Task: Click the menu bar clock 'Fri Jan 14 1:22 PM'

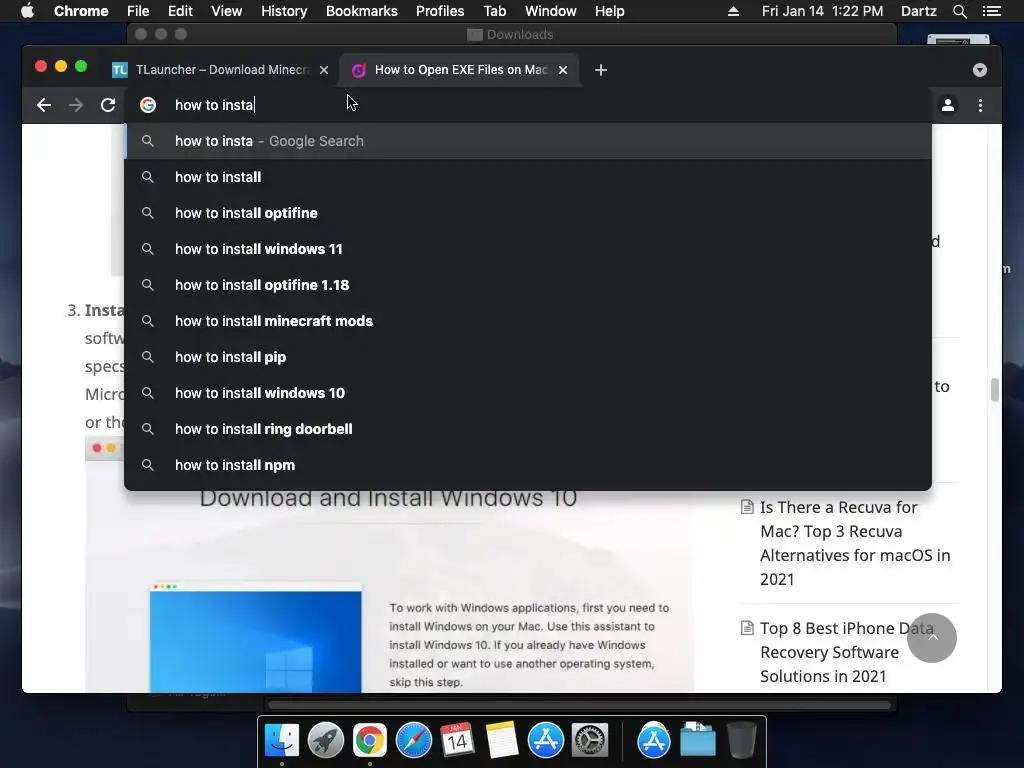Action: coord(823,11)
